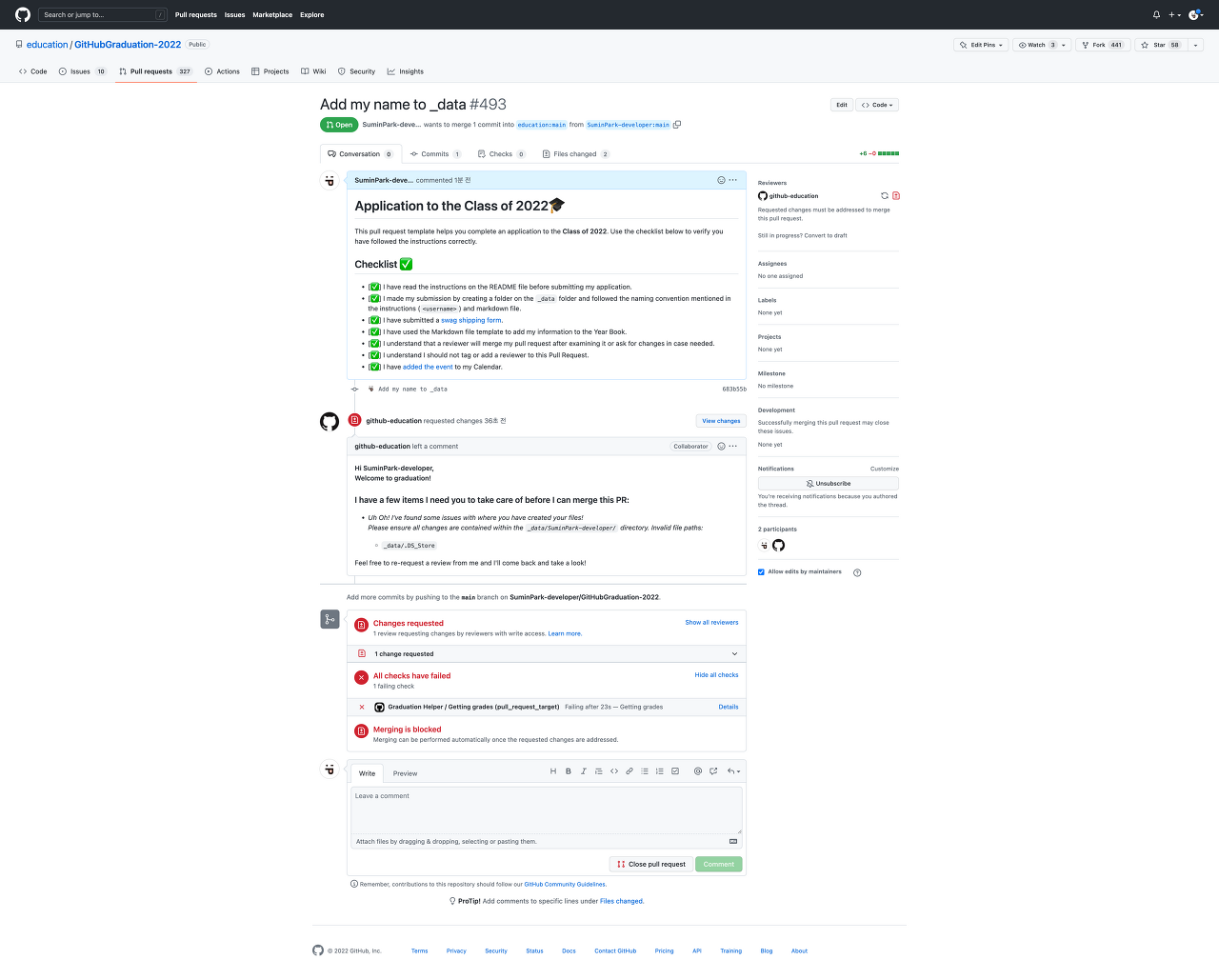Click the Unsubscribe button
The height and width of the screenshot is (980, 1219).
point(829,483)
